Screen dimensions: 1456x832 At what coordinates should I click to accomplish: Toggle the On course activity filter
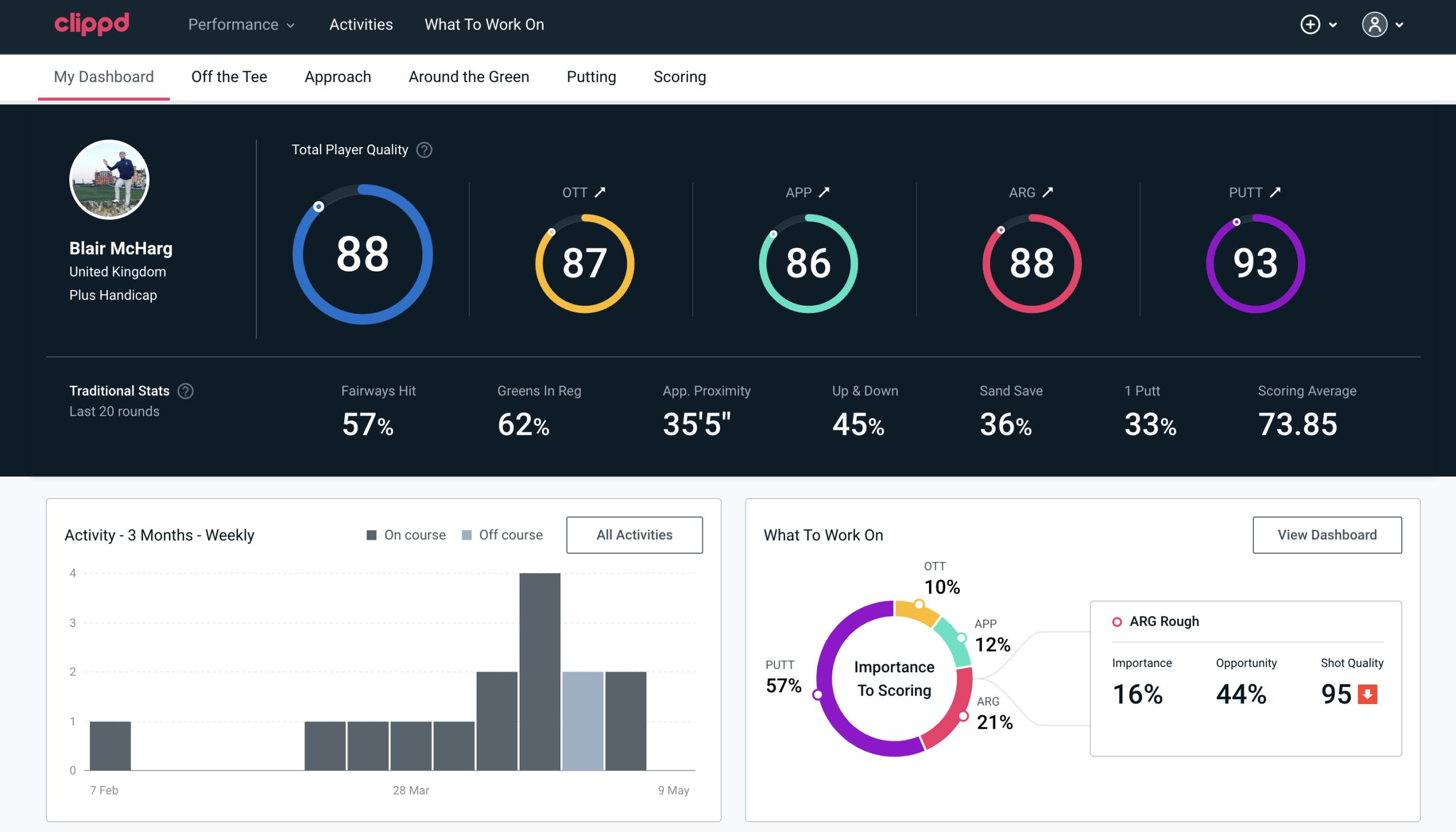[405, 534]
